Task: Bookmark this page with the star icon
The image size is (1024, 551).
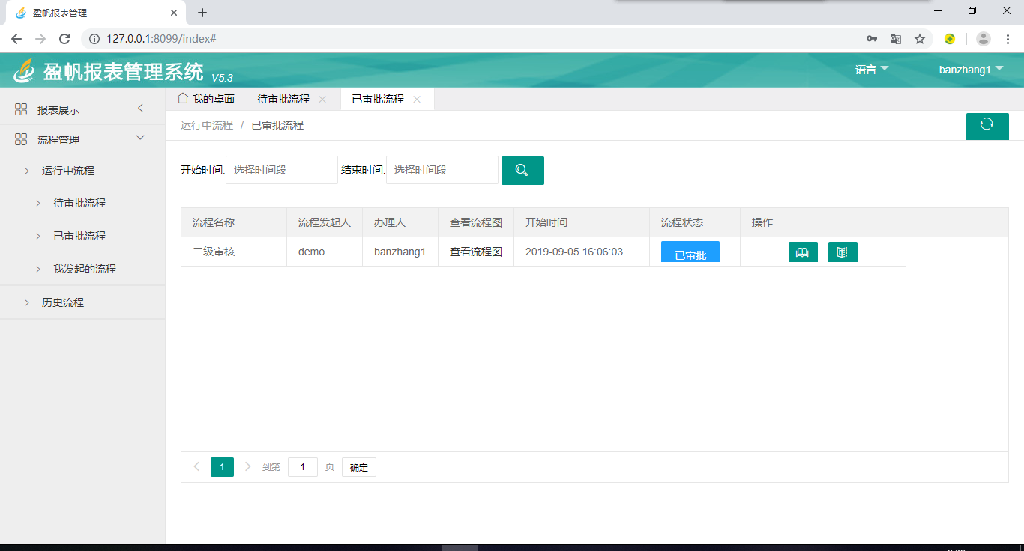Action: click(x=919, y=38)
